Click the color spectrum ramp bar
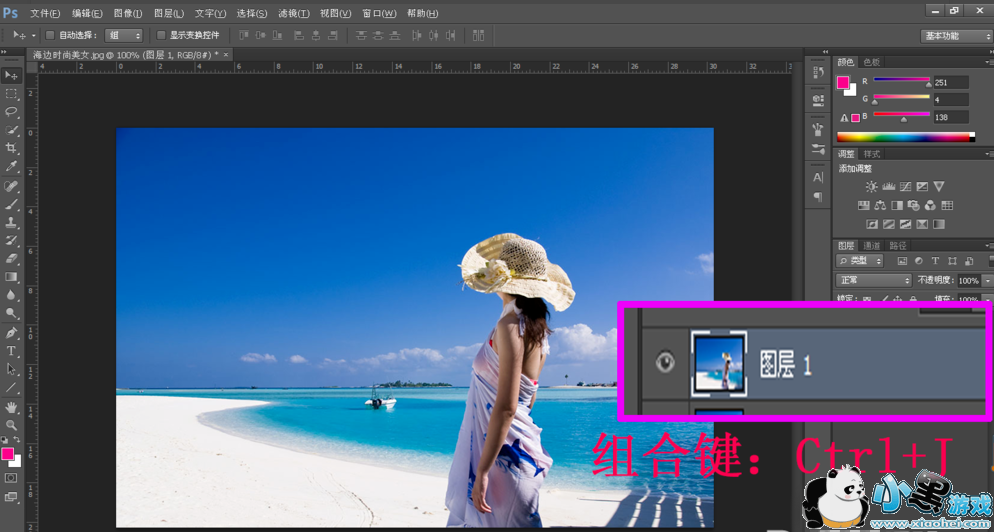Screen dimensions: 994x532 pos(904,137)
